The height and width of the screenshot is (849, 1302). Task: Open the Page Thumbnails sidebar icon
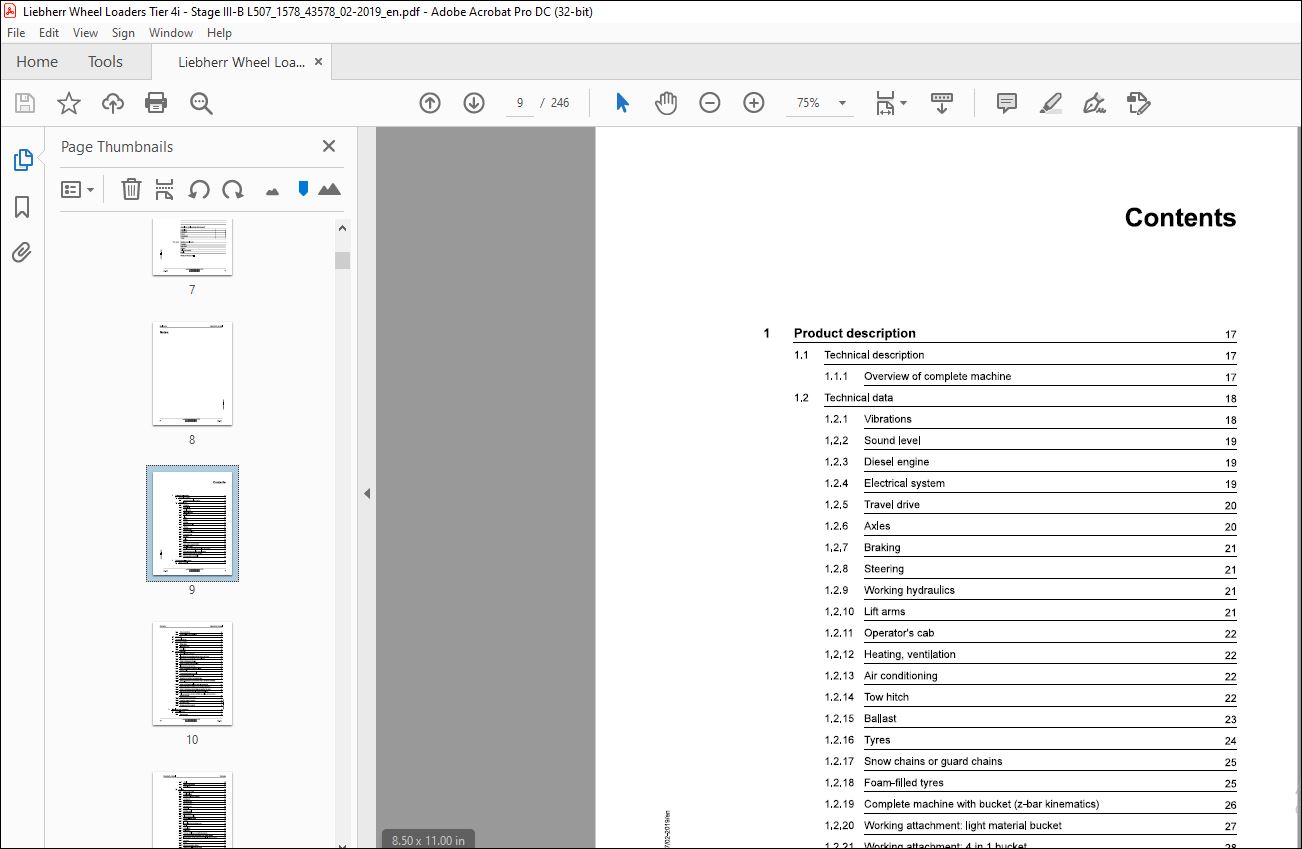[x=22, y=160]
